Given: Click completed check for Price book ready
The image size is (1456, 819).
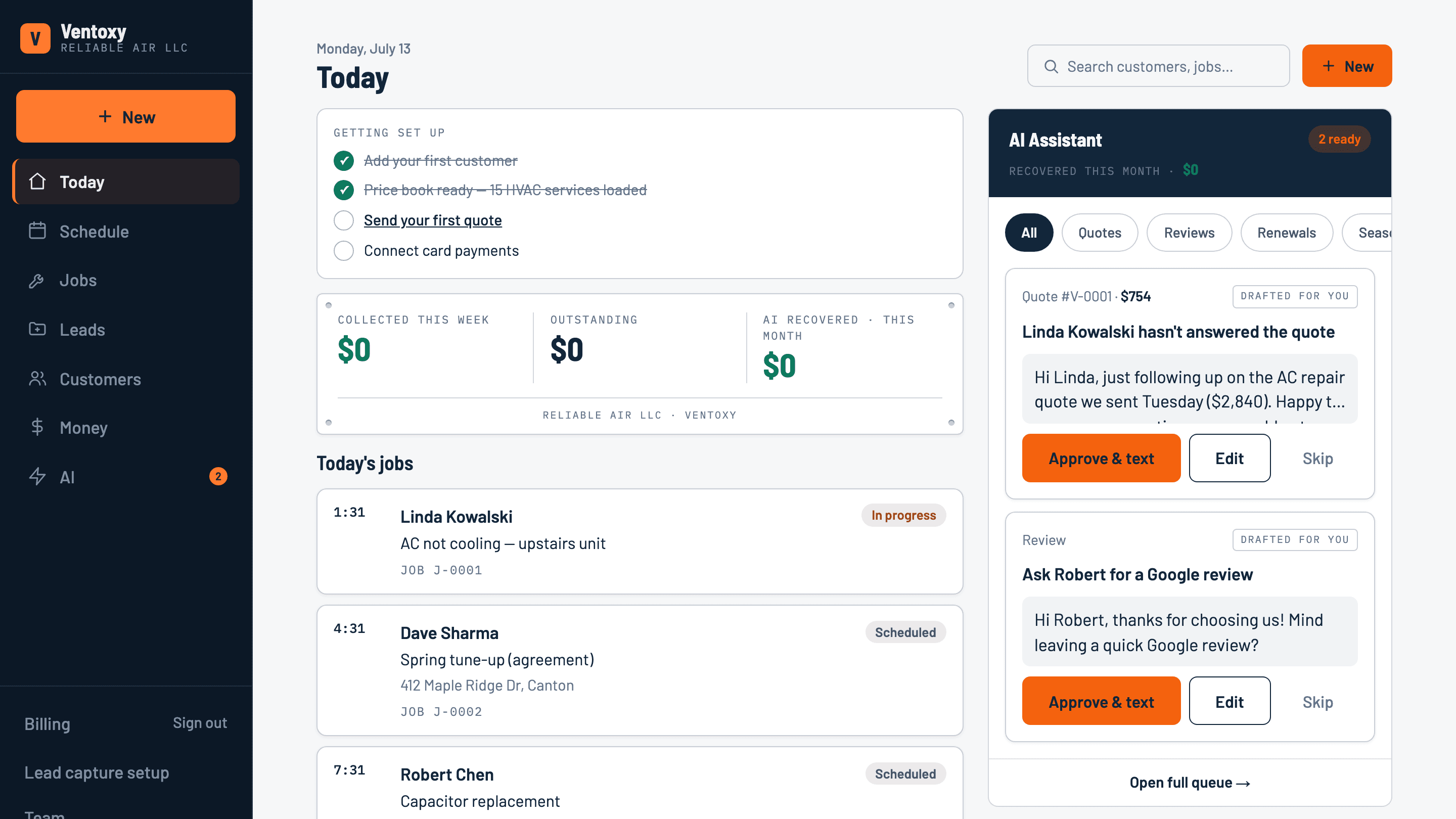Looking at the screenshot, I should tap(344, 191).
